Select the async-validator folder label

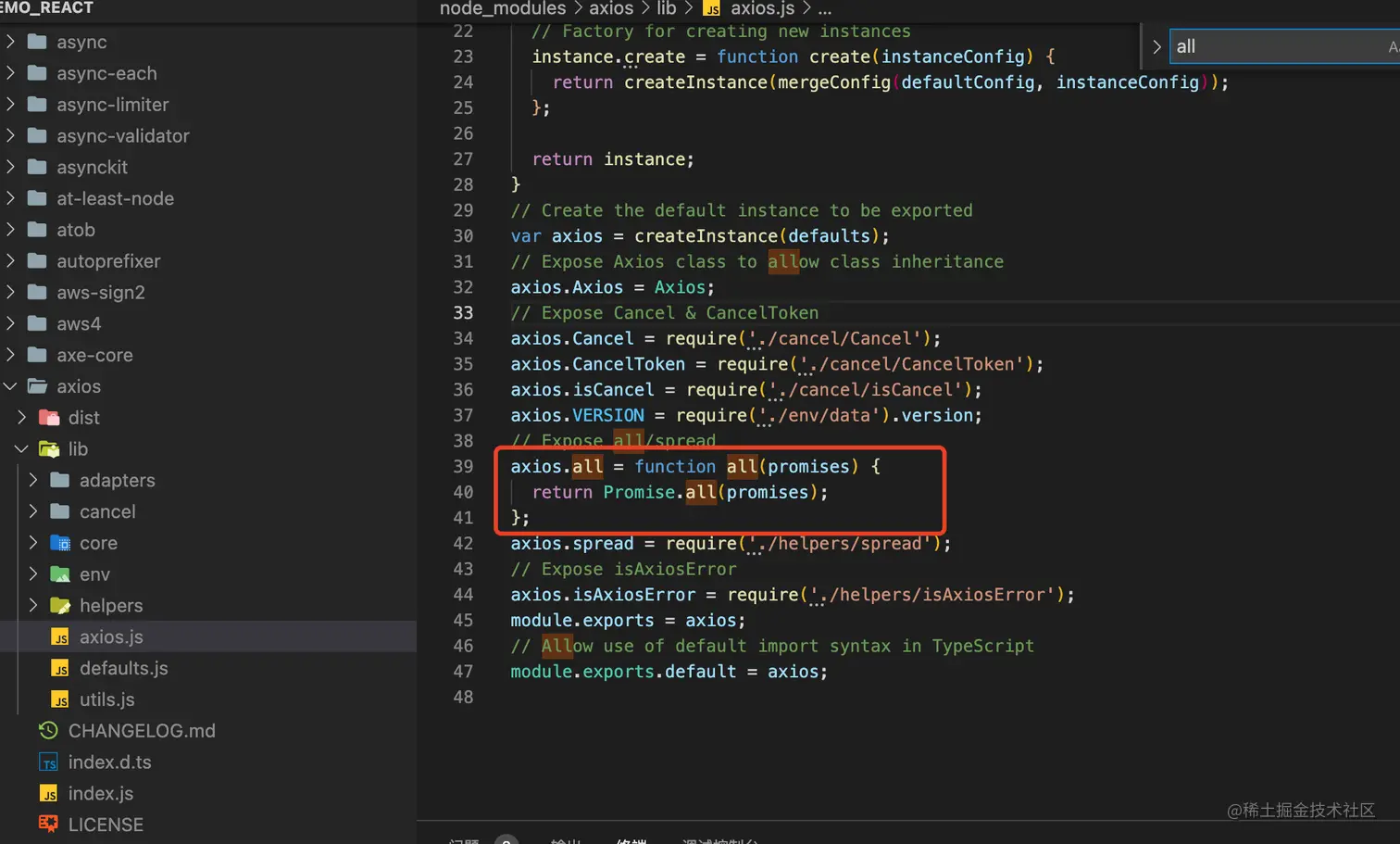tap(123, 136)
